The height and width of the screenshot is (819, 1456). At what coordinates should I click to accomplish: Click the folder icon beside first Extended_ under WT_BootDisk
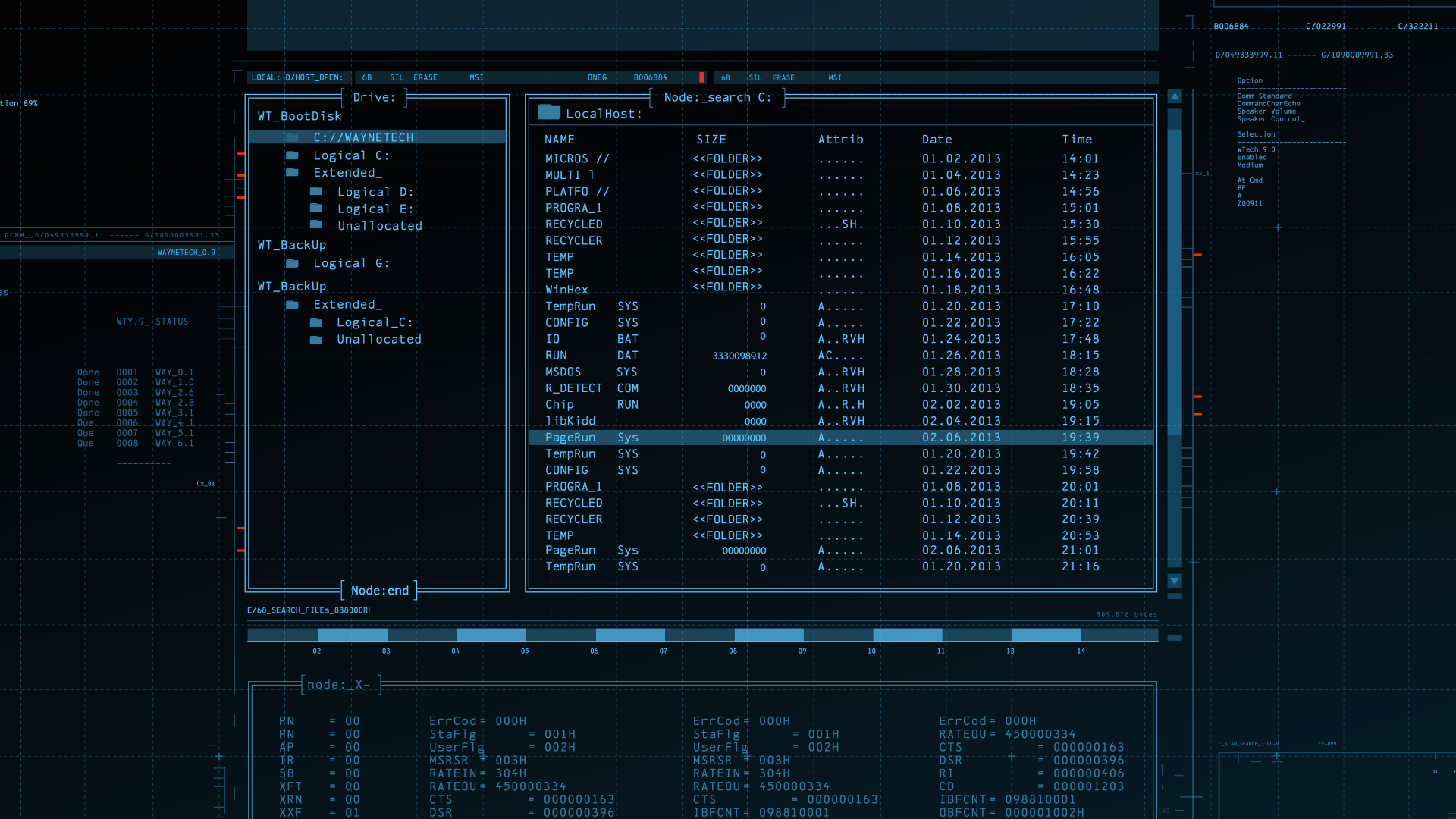[292, 173]
